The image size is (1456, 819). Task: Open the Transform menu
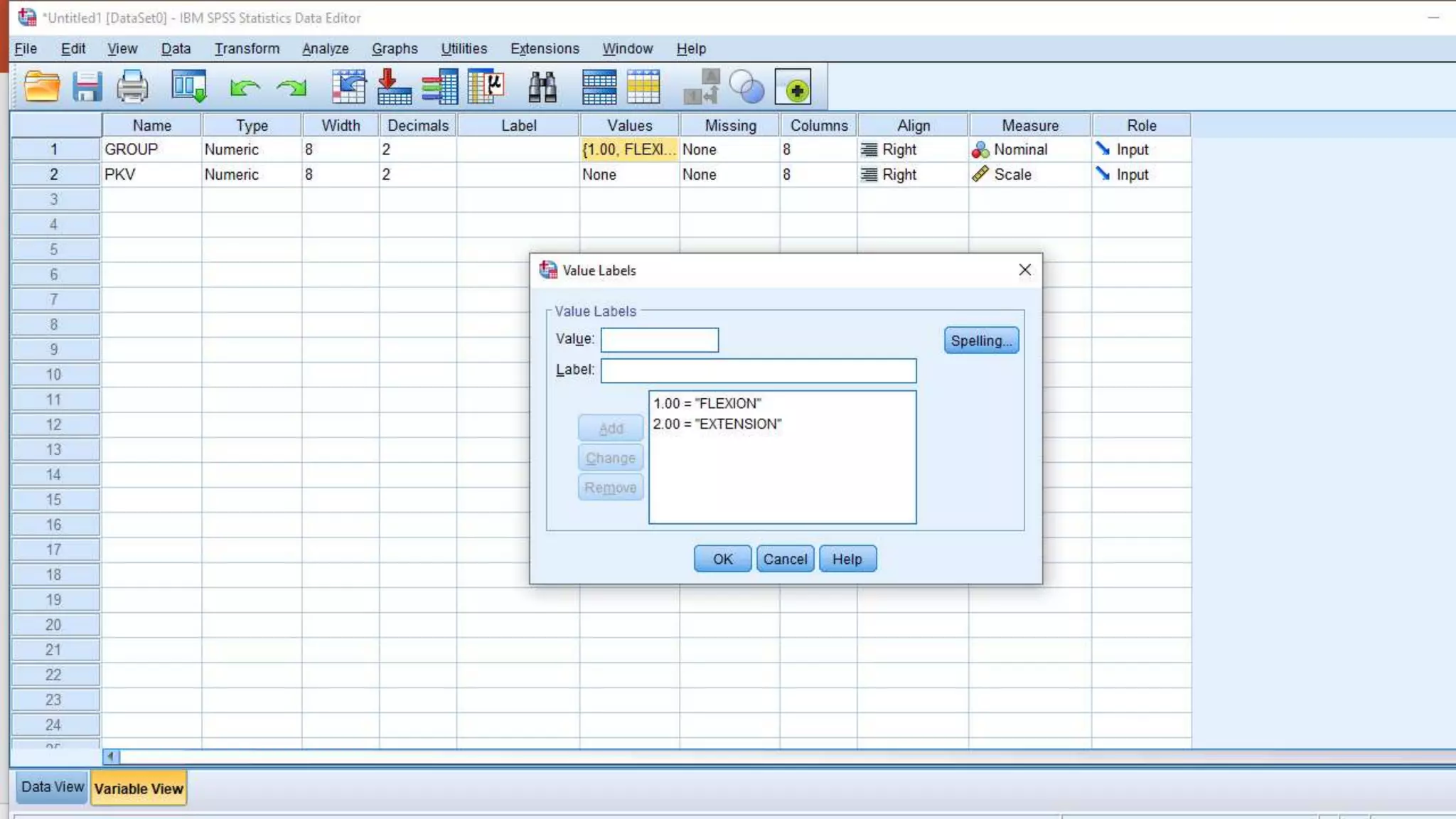[x=247, y=48]
